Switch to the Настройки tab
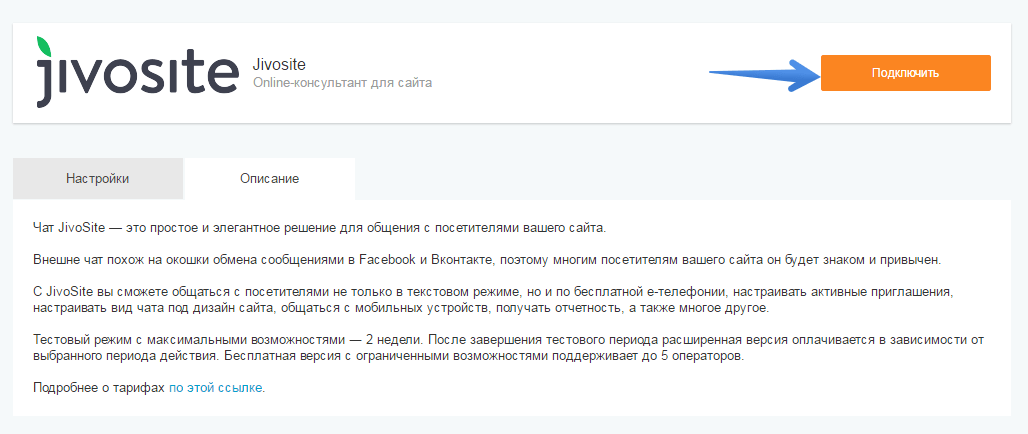The height and width of the screenshot is (434, 1028). (x=98, y=178)
